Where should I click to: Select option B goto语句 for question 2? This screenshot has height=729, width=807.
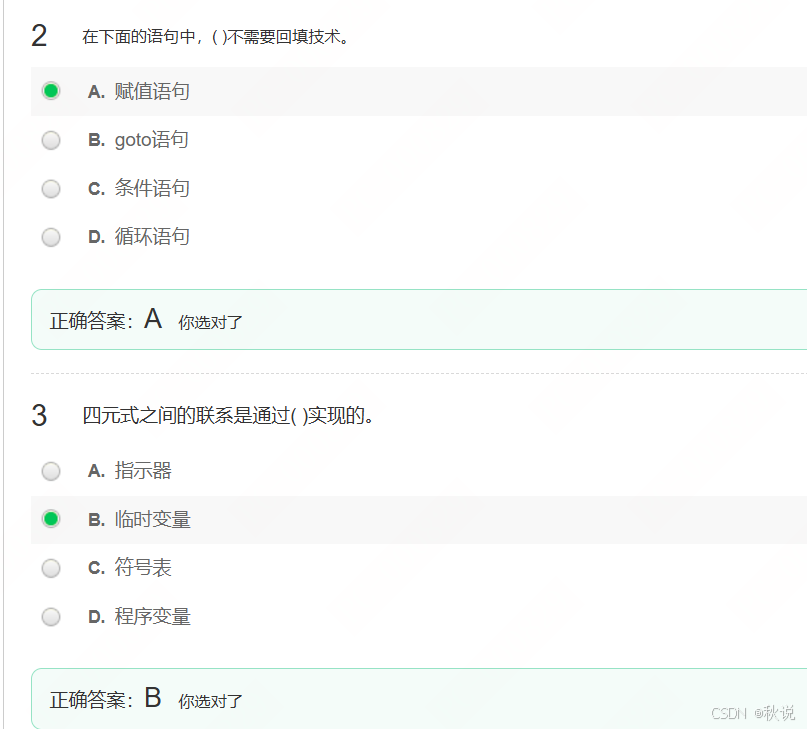(51, 140)
